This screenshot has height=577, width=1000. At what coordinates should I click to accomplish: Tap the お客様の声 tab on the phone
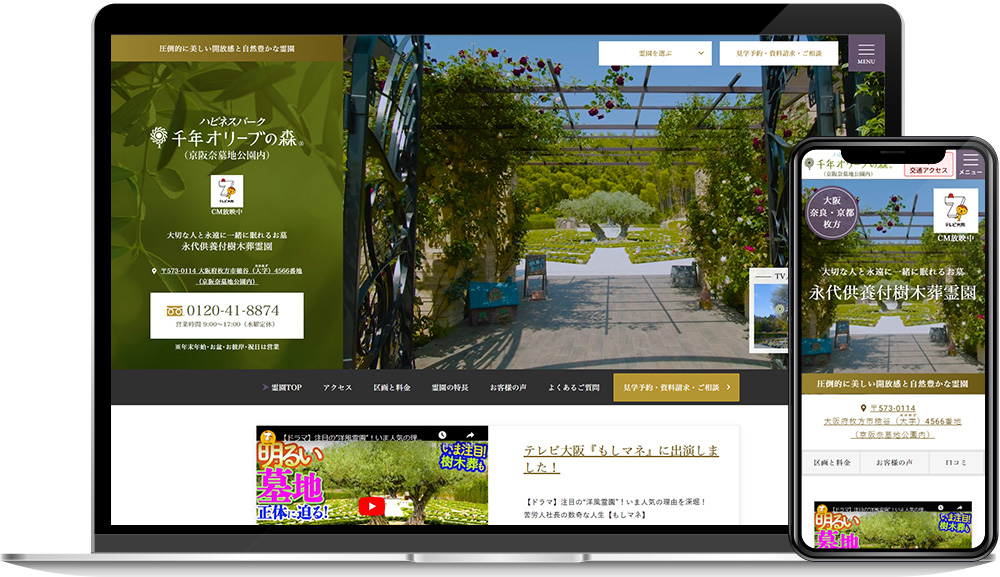coord(894,462)
